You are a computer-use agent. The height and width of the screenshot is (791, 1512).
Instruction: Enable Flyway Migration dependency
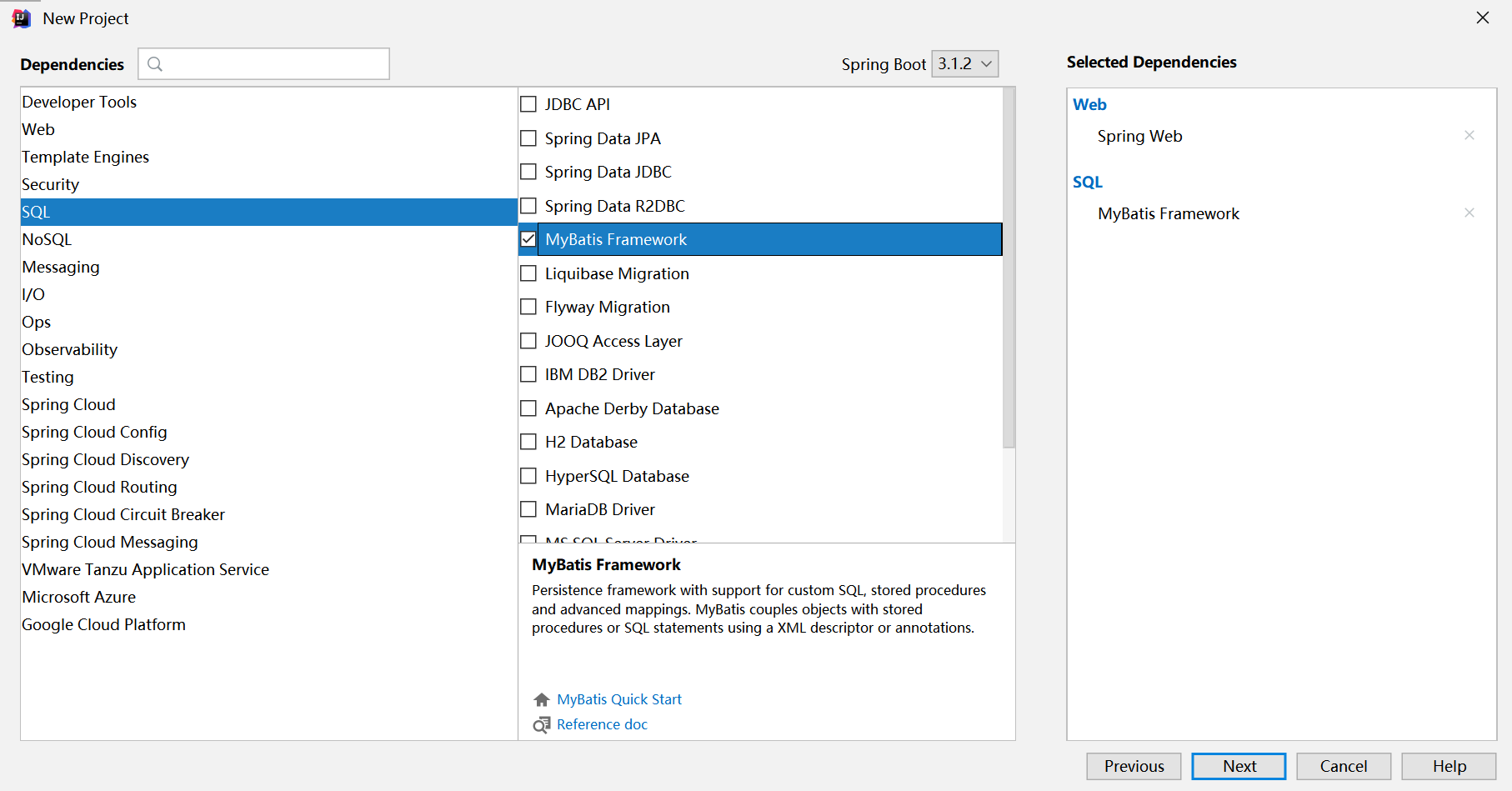pyautogui.click(x=528, y=307)
